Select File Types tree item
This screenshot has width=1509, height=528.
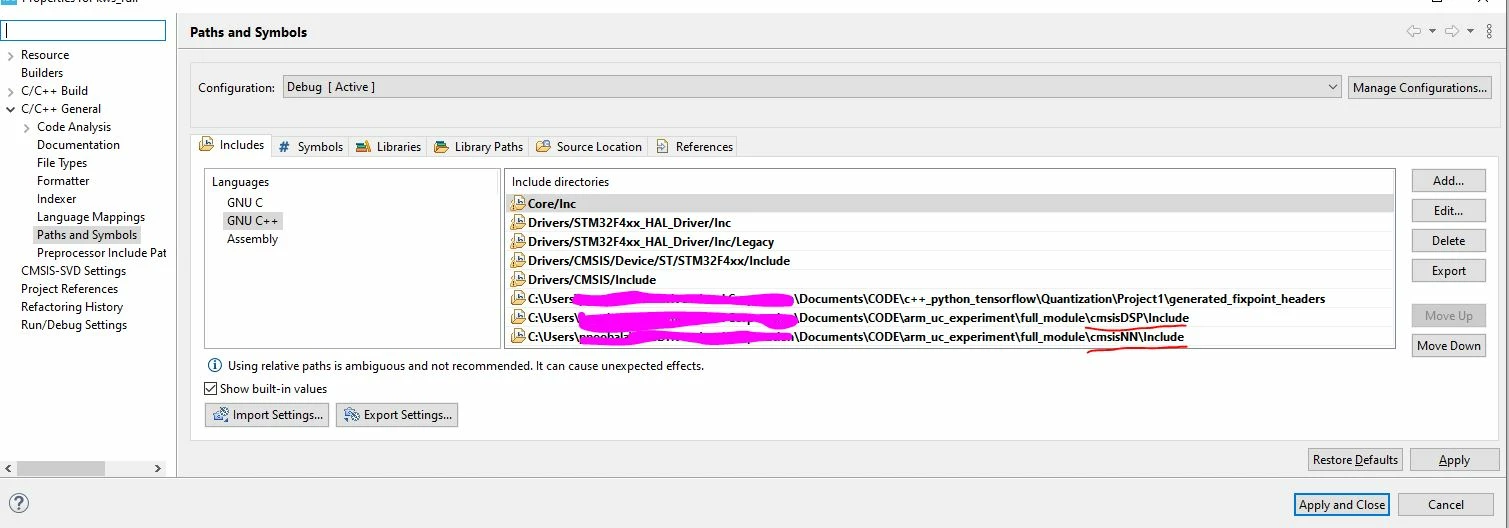click(62, 163)
